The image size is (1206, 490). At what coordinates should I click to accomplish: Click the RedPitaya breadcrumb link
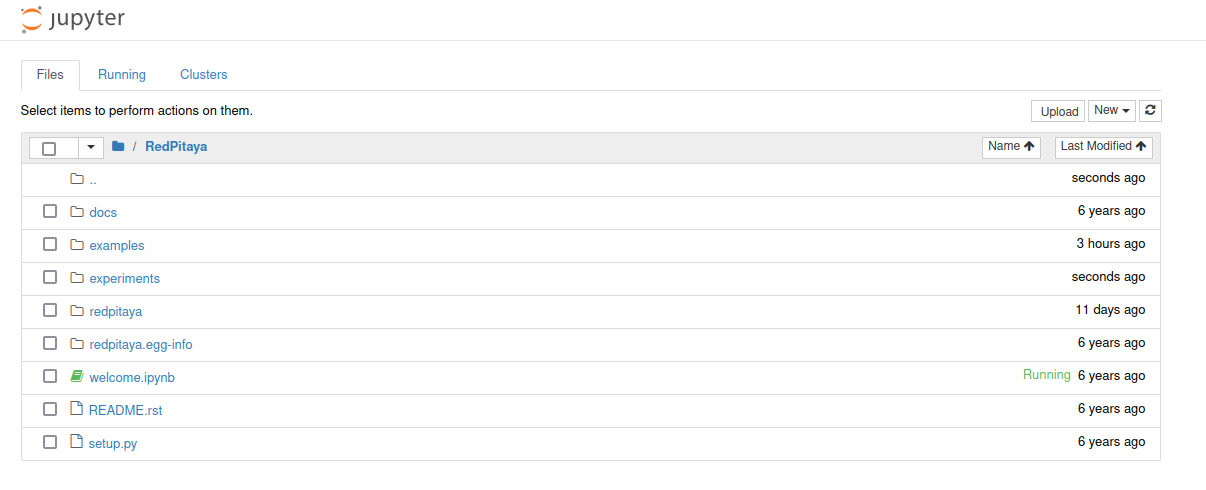point(176,147)
